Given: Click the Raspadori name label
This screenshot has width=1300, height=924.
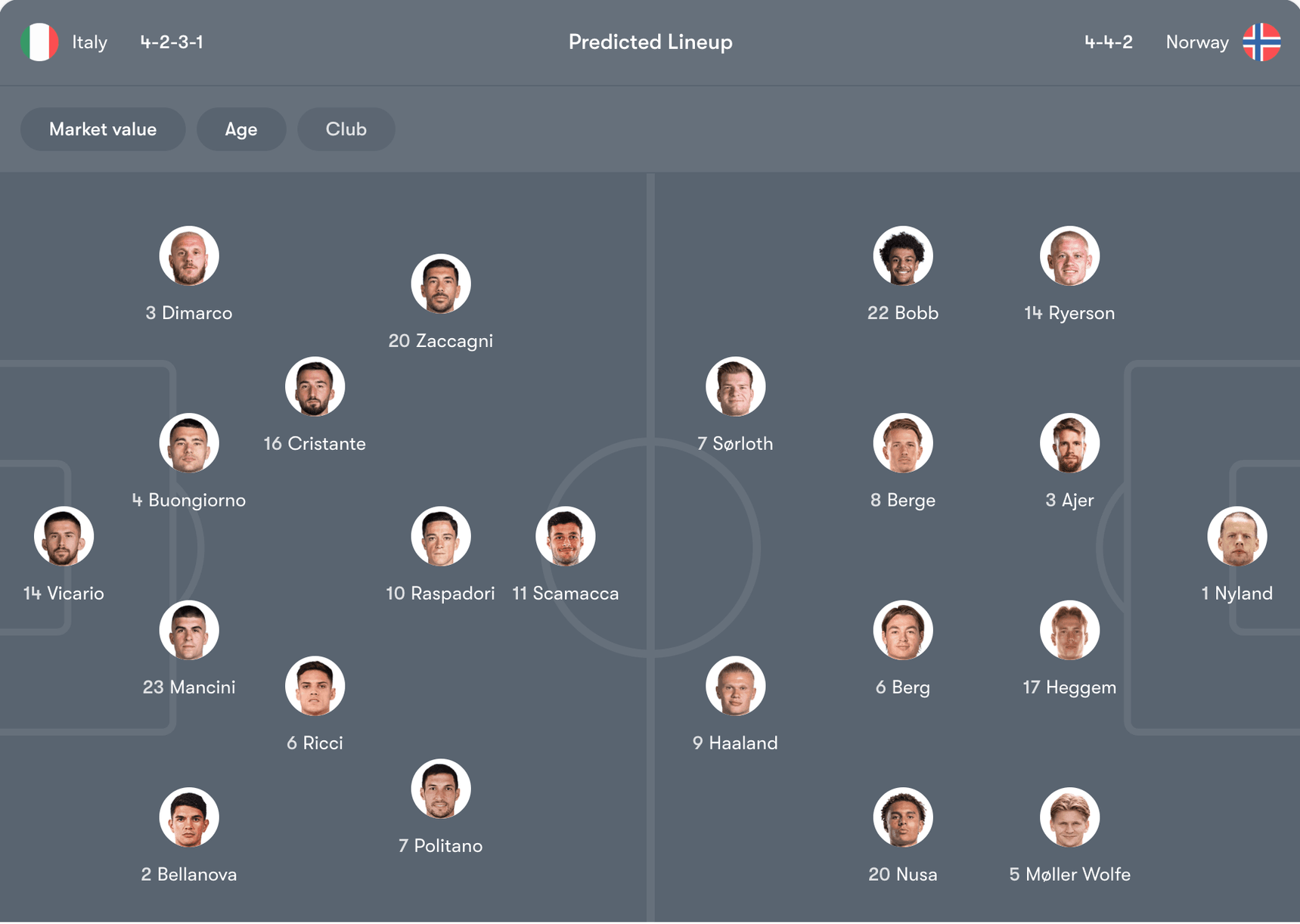Looking at the screenshot, I should point(441,594).
